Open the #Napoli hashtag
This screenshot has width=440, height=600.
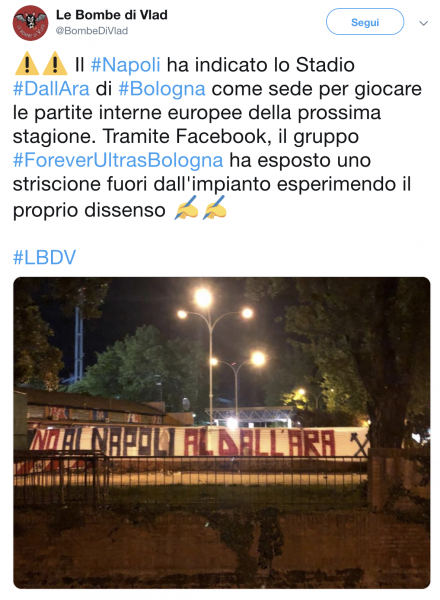coord(125,65)
